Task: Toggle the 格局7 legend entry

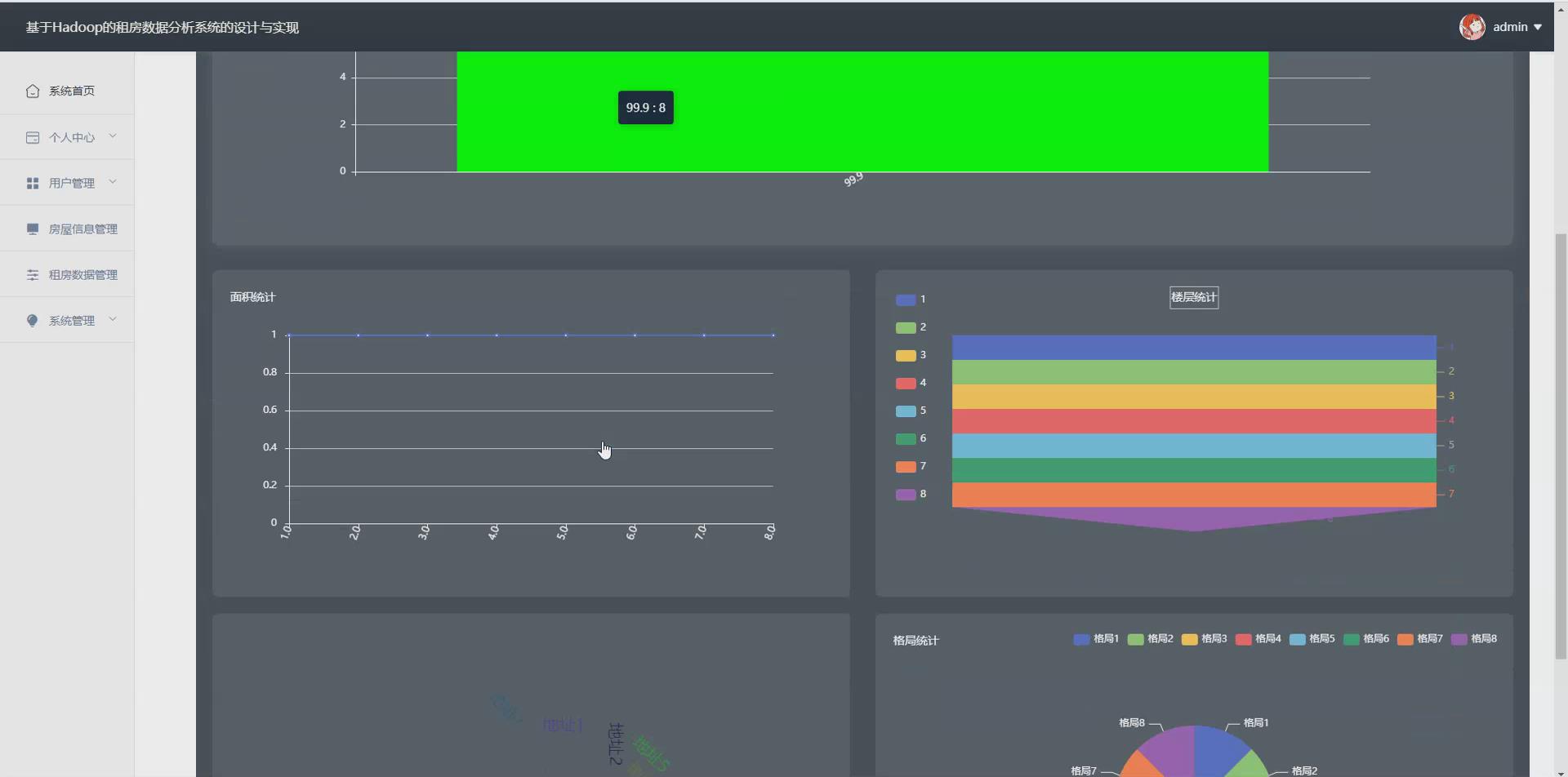Action: point(1420,639)
